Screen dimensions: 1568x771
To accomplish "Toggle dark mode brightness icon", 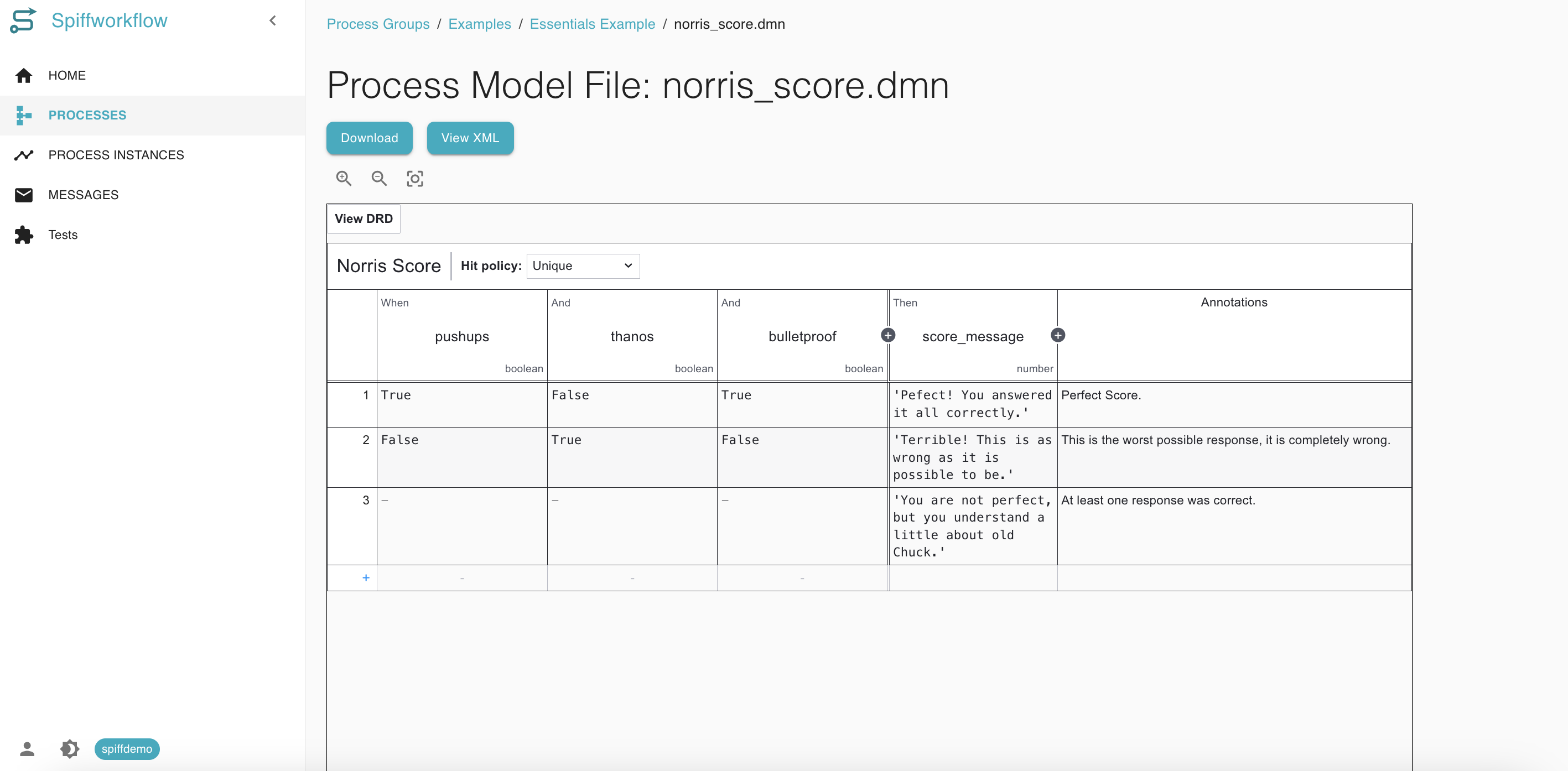I will (x=69, y=748).
